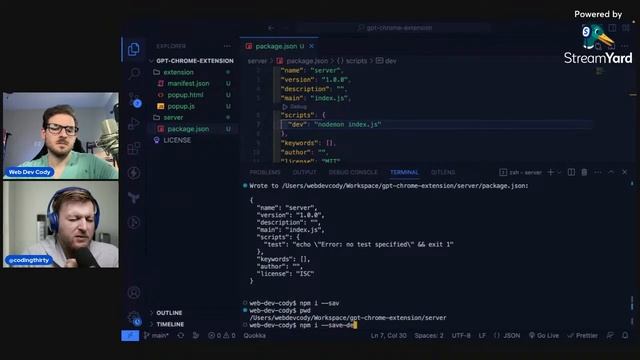The height and width of the screenshot is (360, 640).
Task: Change end of line sequence LF
Action: click(x=482, y=336)
